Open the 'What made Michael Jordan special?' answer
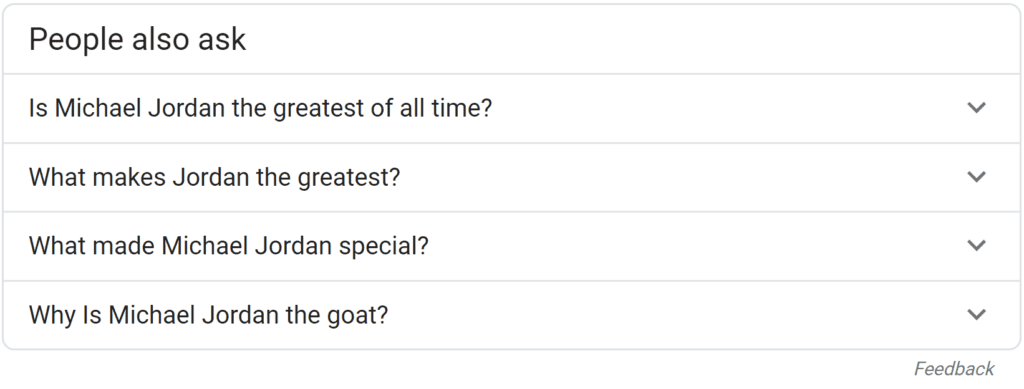Screen dimensions: 1024x389 point(511,246)
